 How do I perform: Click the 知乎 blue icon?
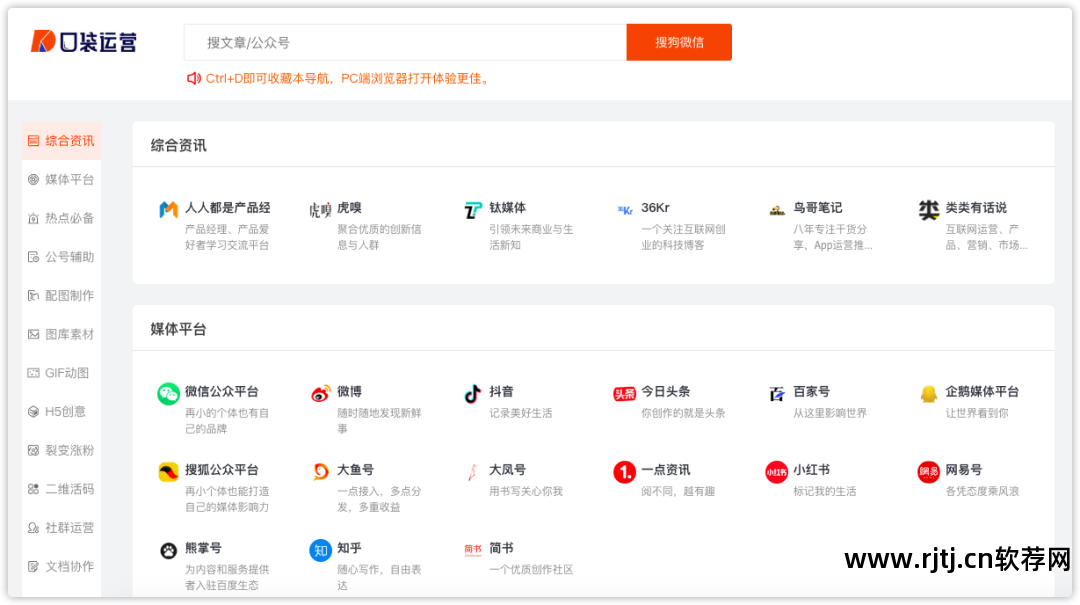[322, 550]
